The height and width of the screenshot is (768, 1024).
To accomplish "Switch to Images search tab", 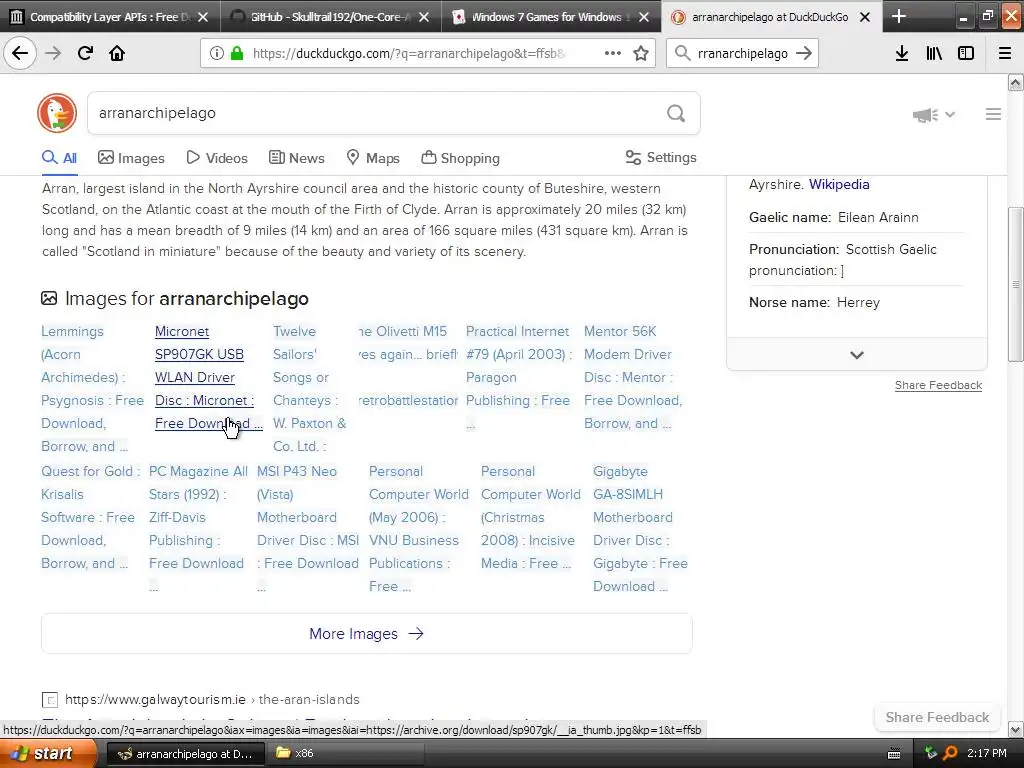I will tap(131, 158).
